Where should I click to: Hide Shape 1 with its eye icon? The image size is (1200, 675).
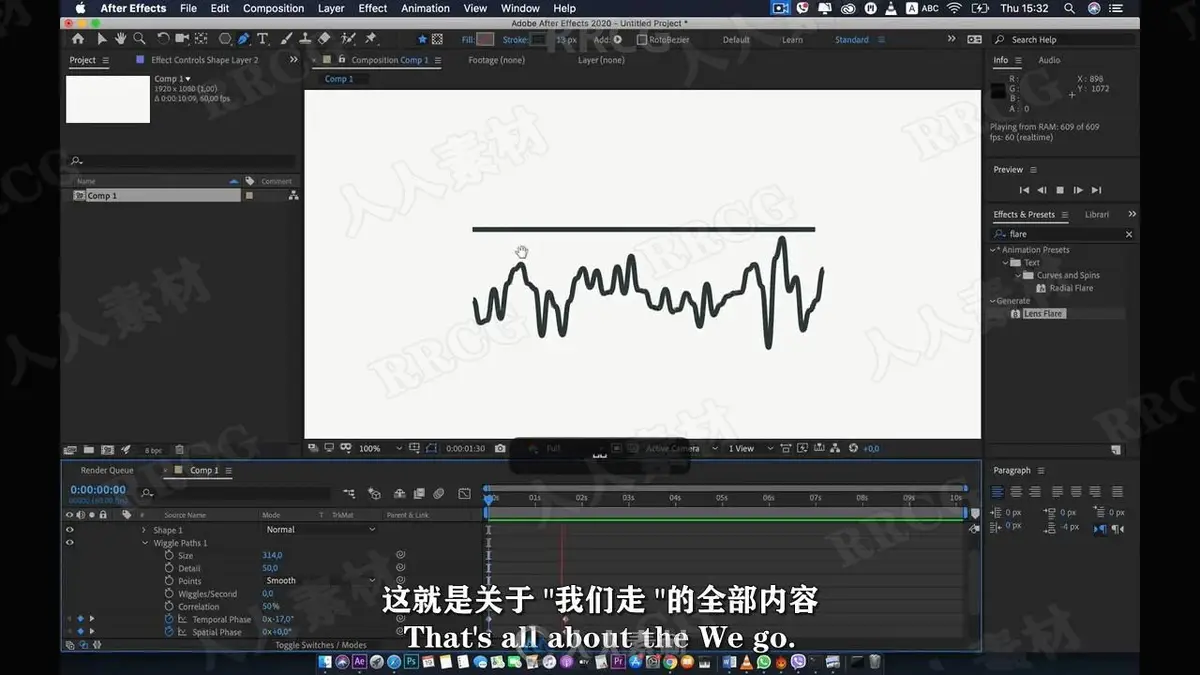point(69,530)
